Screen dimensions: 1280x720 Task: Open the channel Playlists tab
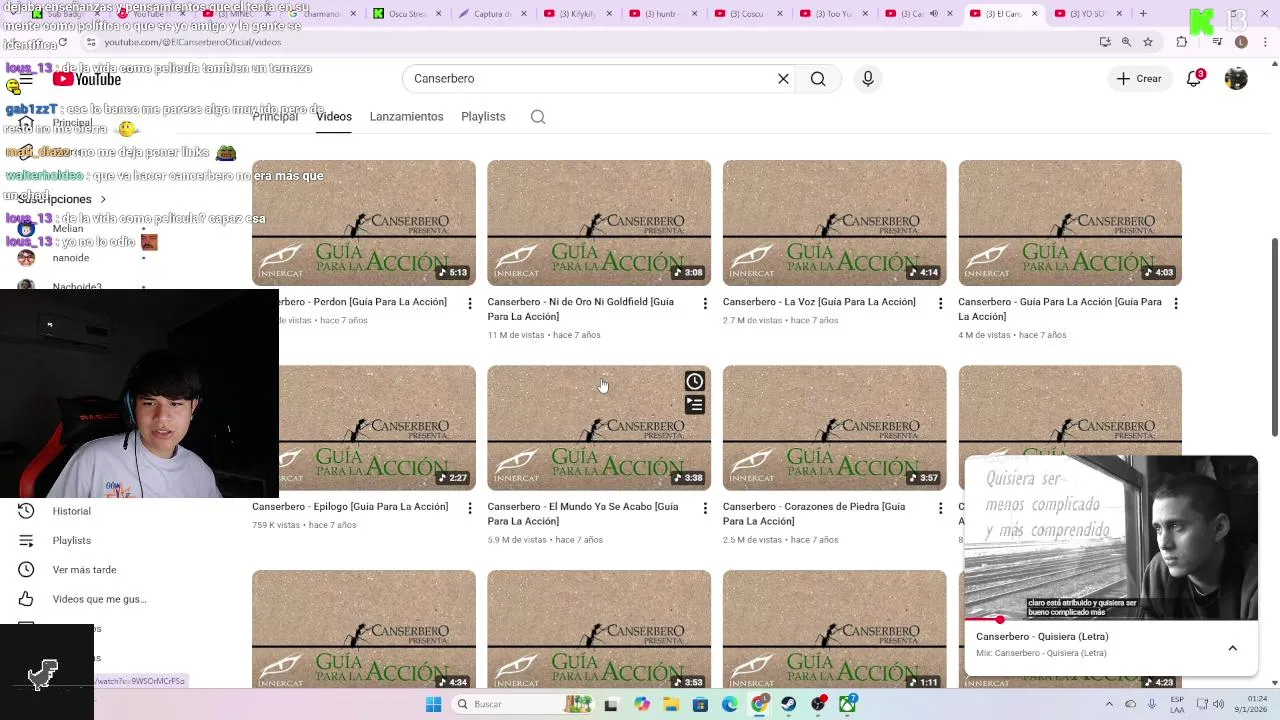click(x=483, y=117)
